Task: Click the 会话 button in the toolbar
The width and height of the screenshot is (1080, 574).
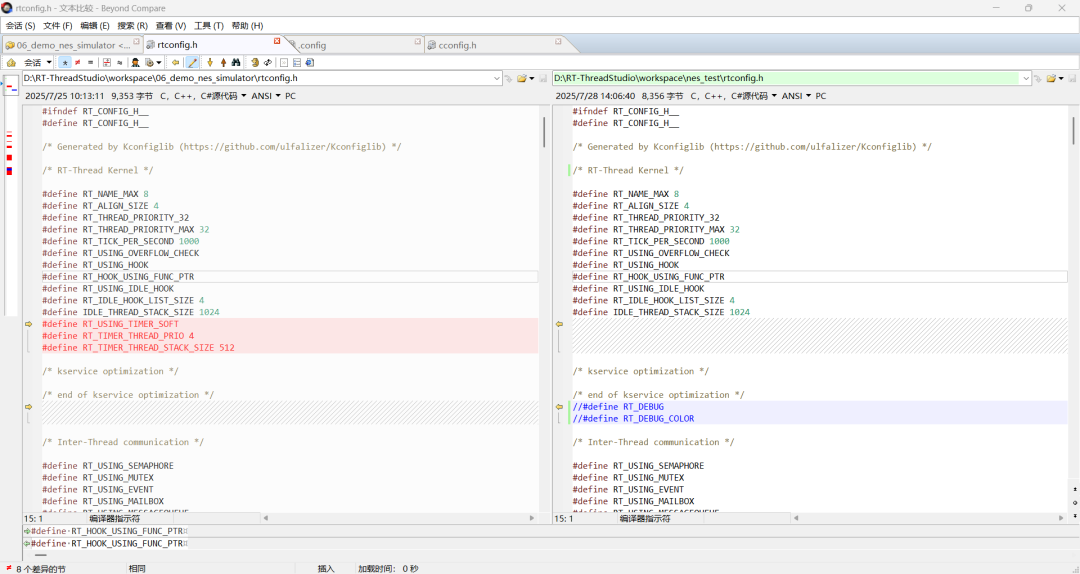Action: 34,62
